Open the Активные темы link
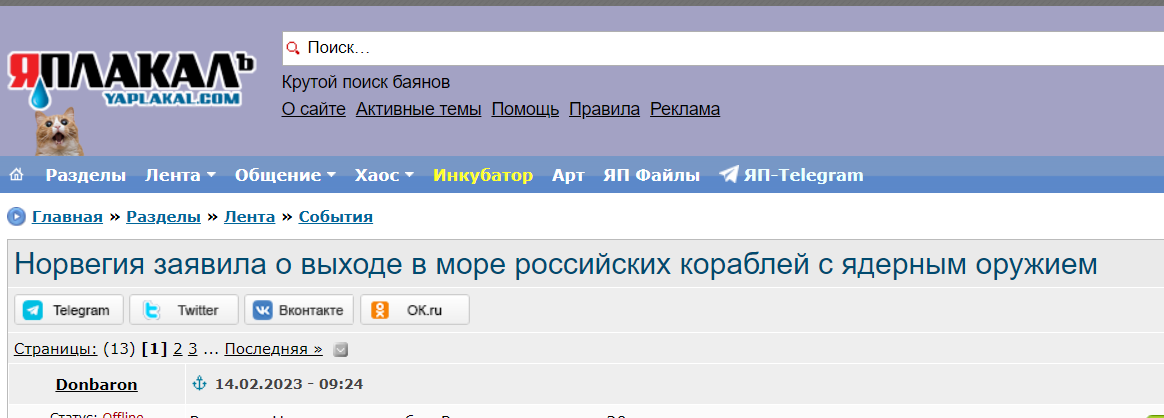This screenshot has width=1164, height=418. click(419, 109)
